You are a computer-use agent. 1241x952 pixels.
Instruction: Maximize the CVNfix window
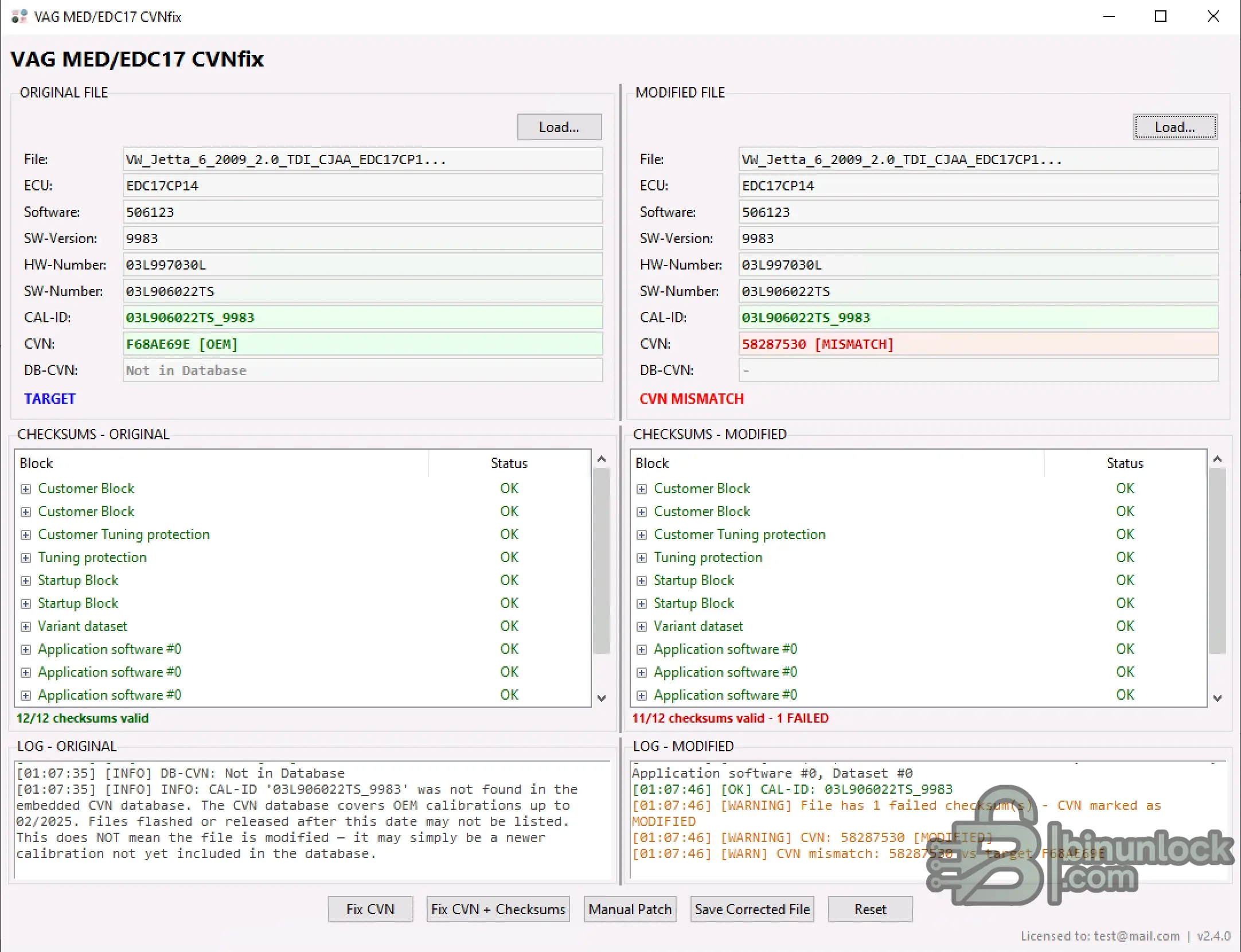point(1161,17)
